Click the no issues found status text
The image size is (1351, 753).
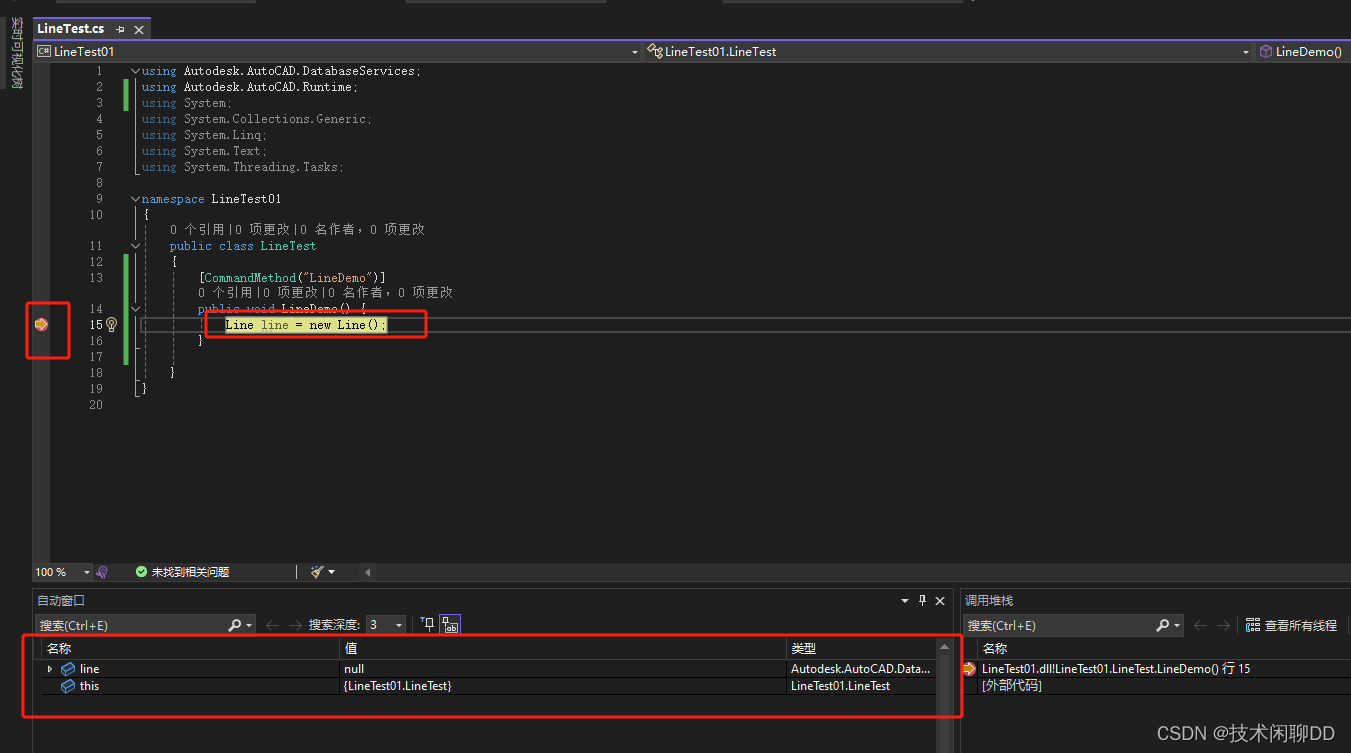(x=190, y=572)
